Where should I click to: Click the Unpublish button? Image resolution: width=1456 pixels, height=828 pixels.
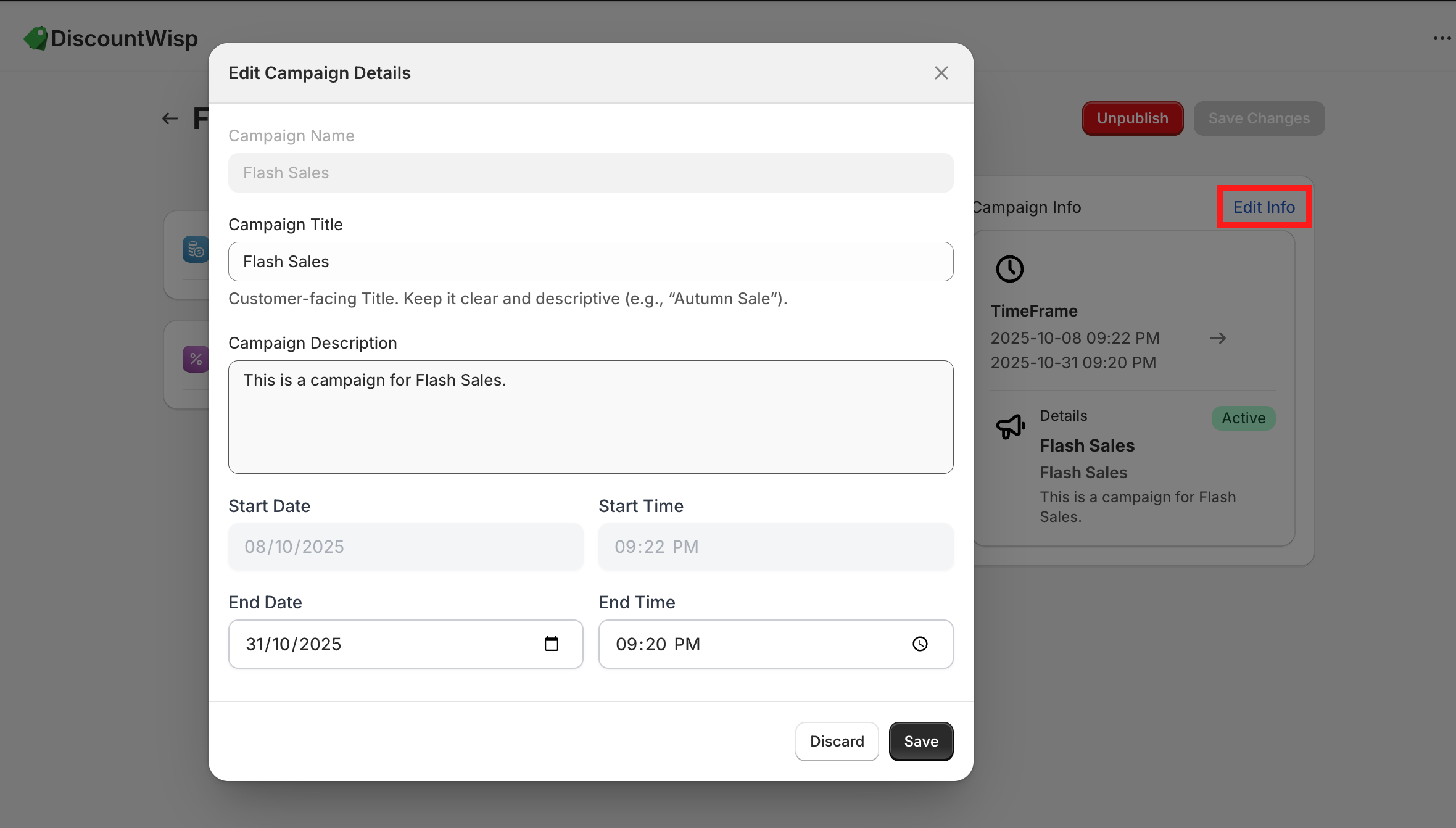click(1132, 118)
